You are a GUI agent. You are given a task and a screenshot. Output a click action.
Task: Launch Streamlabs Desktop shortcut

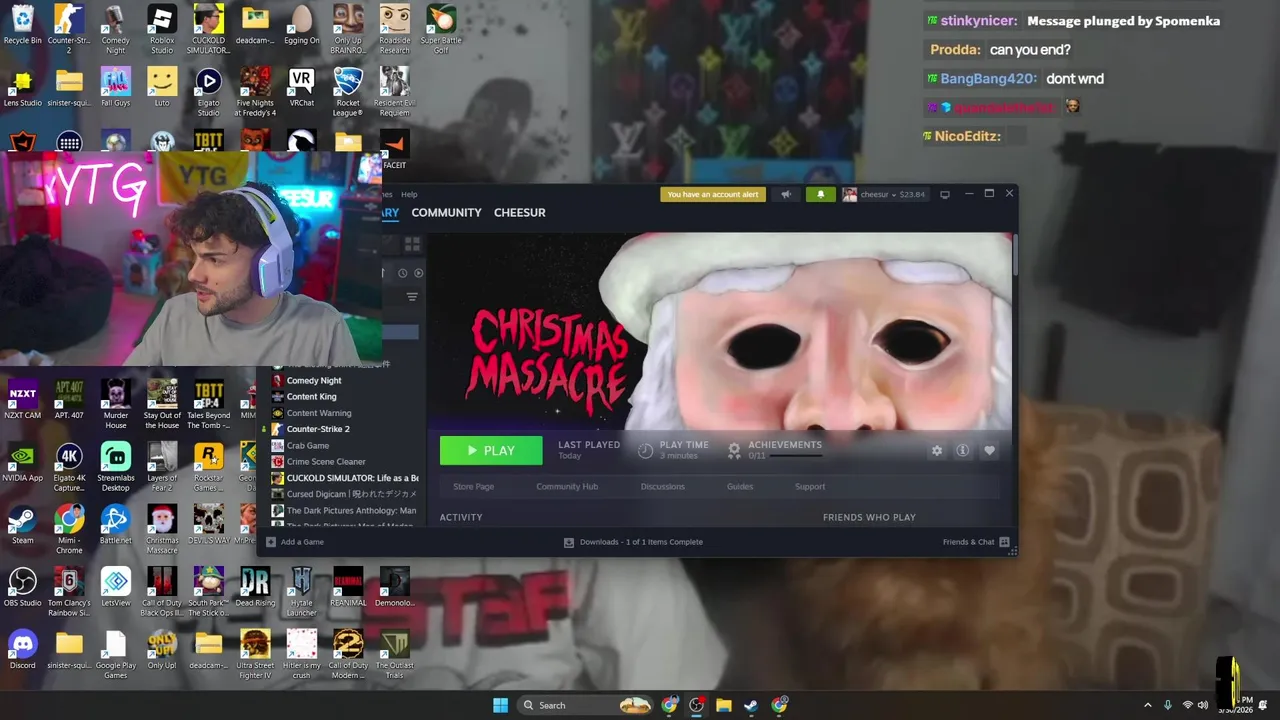[x=115, y=467]
